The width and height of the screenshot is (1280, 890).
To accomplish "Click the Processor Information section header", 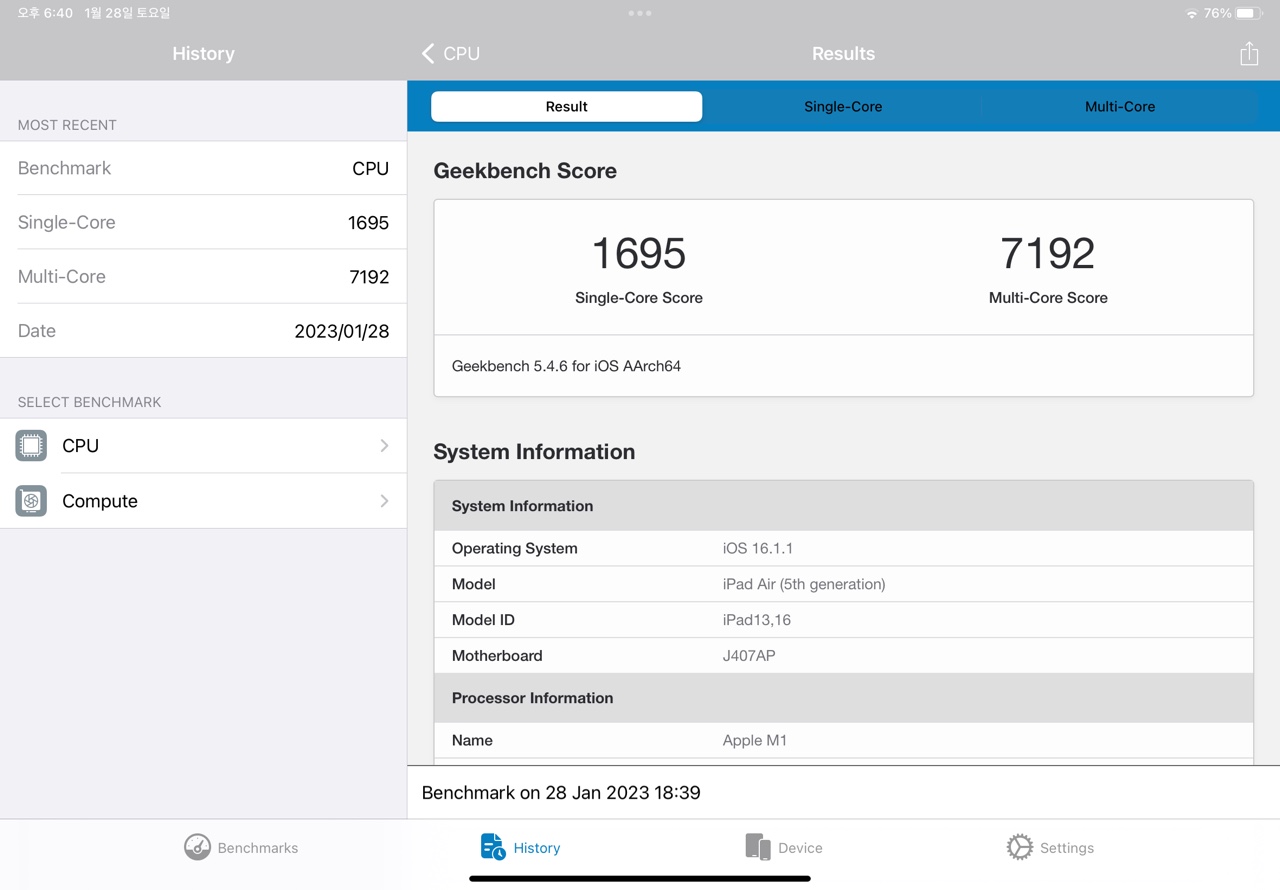I will coord(843,698).
